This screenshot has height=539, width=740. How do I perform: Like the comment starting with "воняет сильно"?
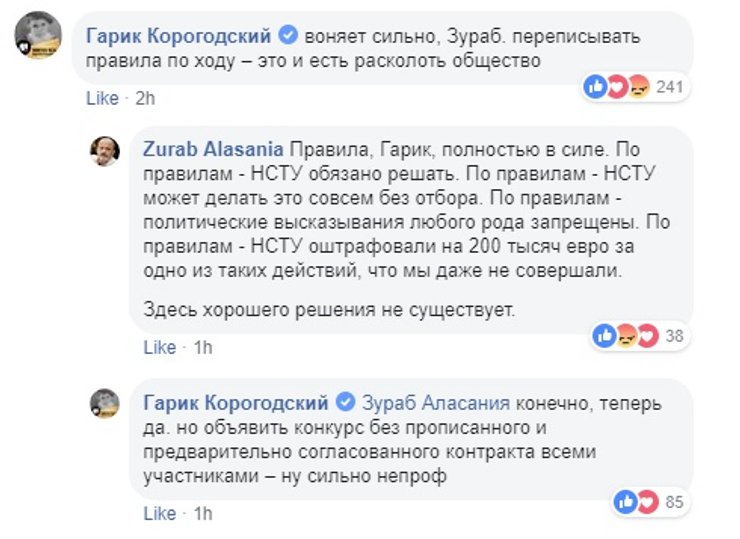102,98
